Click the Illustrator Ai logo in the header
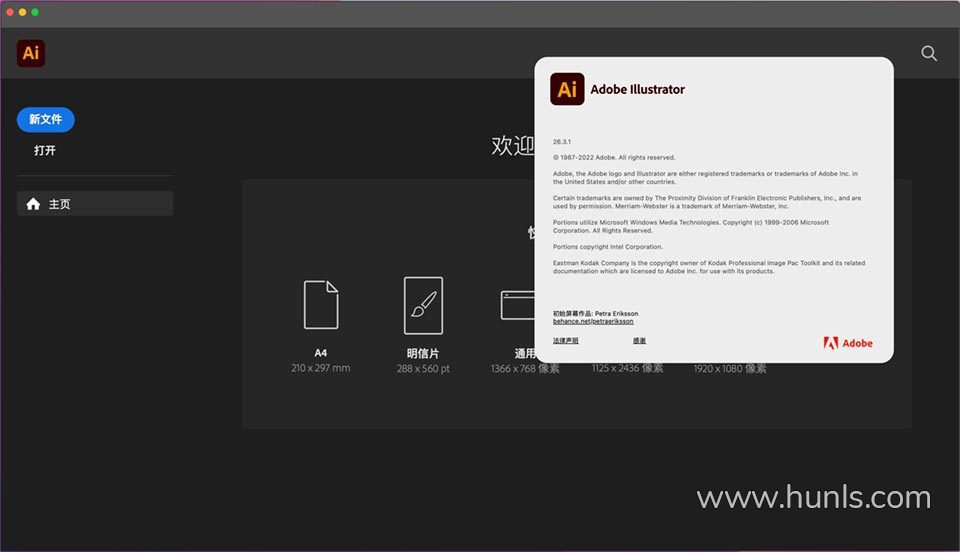This screenshot has width=960, height=552. pyautogui.click(x=31, y=53)
